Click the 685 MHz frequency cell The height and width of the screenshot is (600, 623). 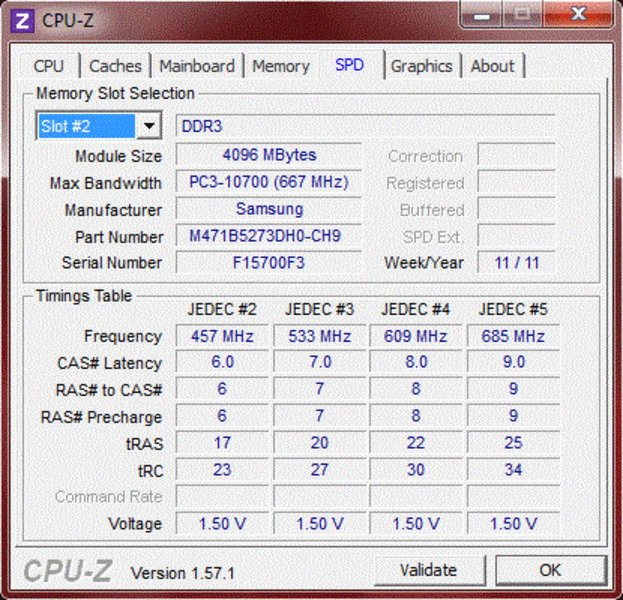click(513, 336)
